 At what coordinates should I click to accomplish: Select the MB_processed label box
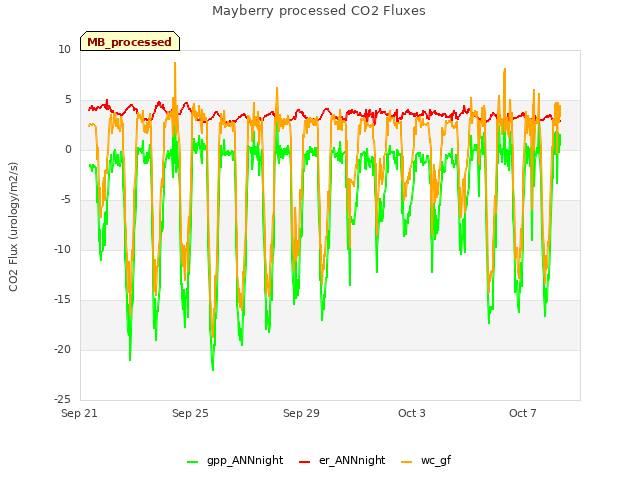click(130, 41)
